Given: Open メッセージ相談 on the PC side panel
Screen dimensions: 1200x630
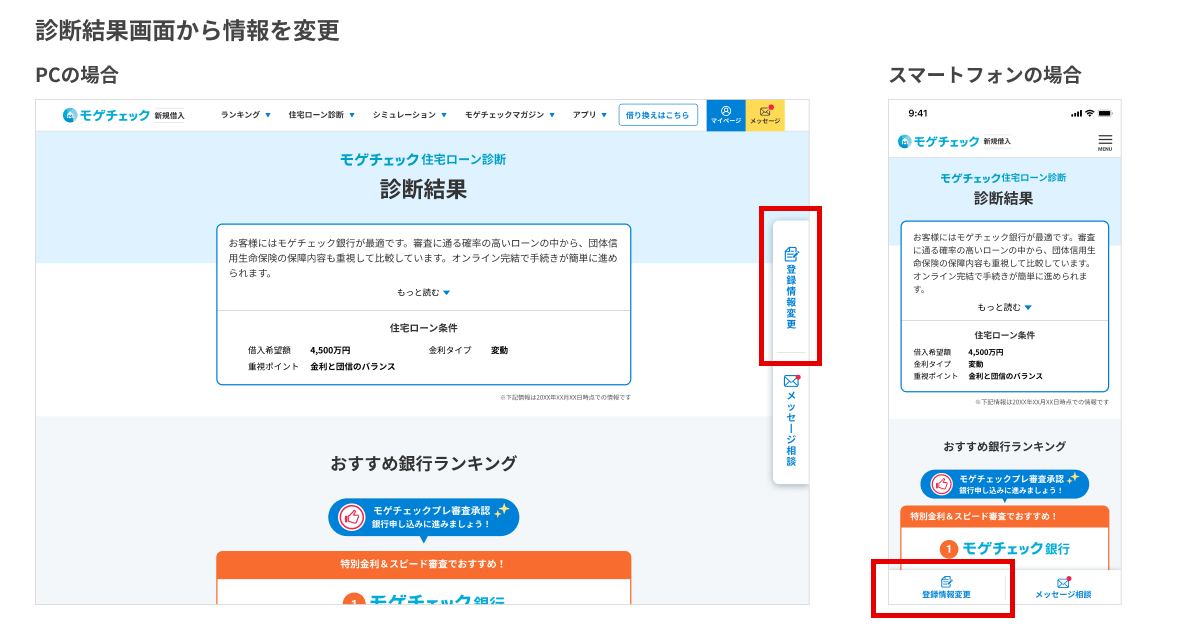Looking at the screenshot, I should coord(791,422).
